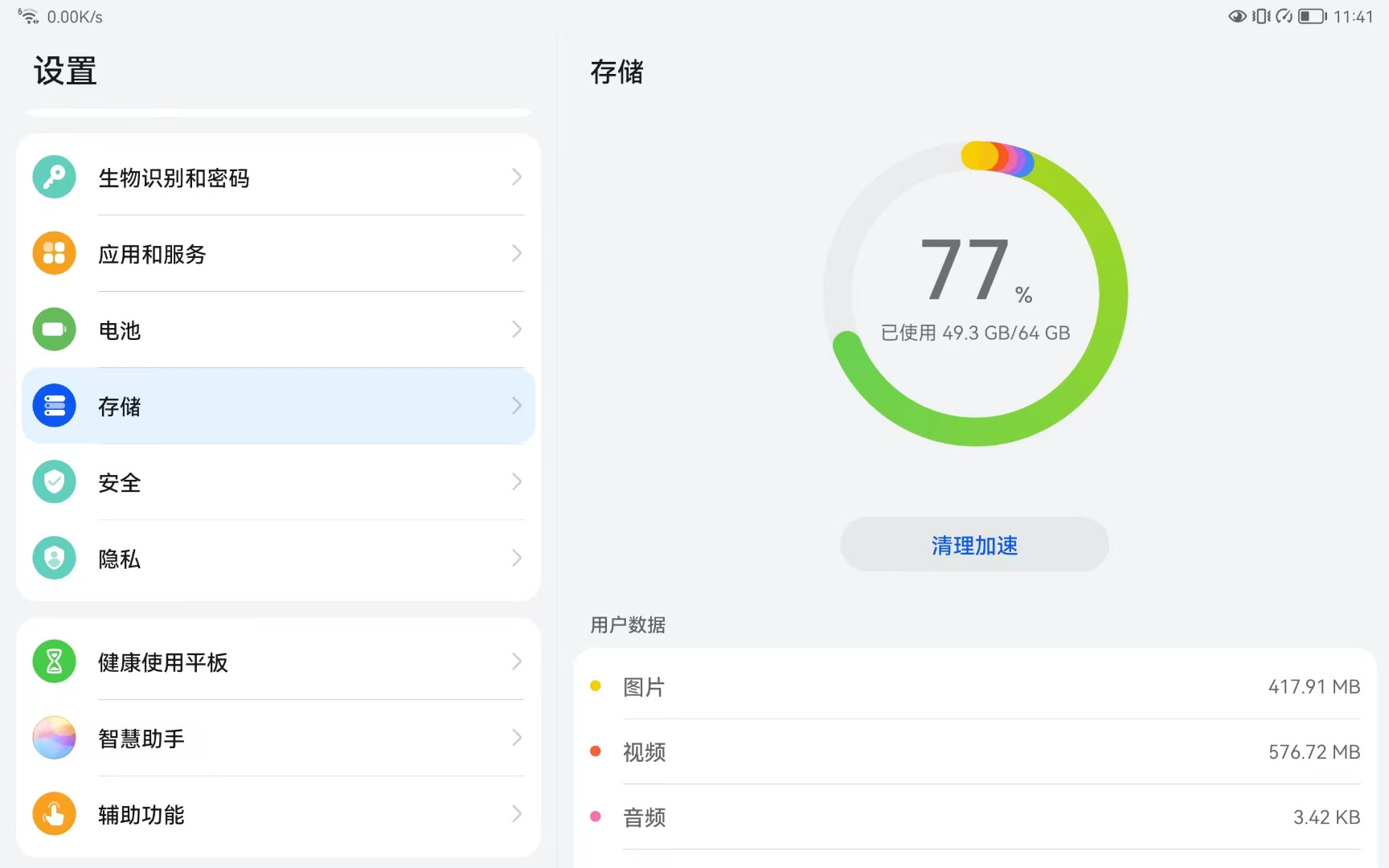Click the blue storage icon

point(54,406)
